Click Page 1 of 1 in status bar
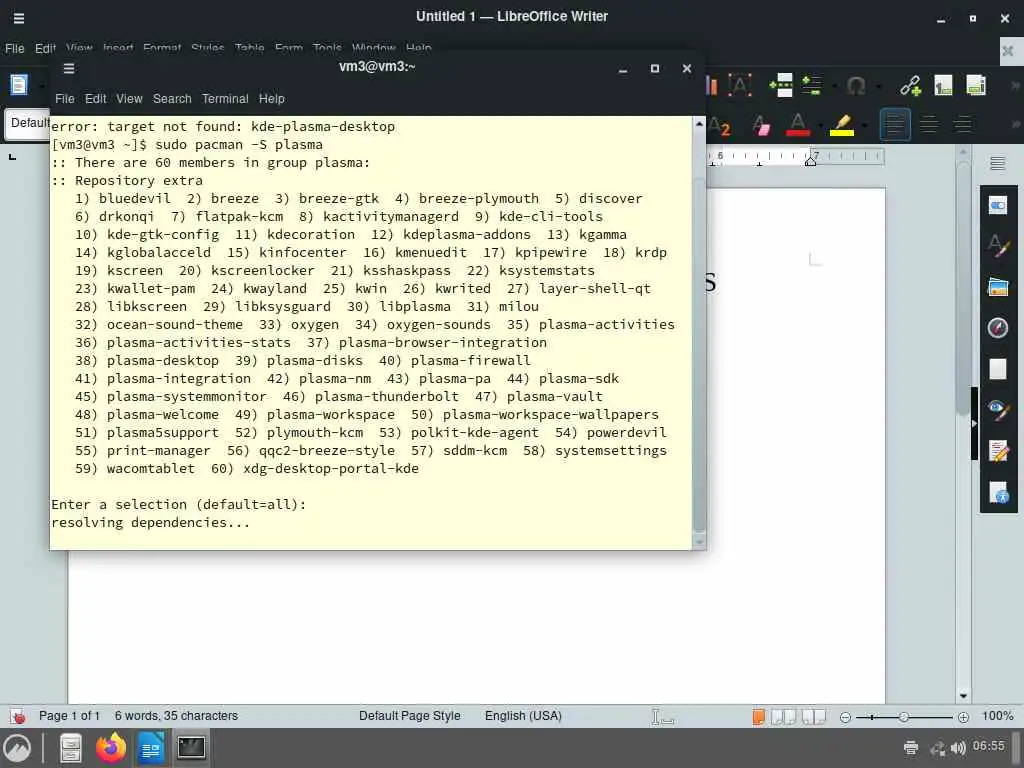Image resolution: width=1024 pixels, height=768 pixels. point(69,716)
